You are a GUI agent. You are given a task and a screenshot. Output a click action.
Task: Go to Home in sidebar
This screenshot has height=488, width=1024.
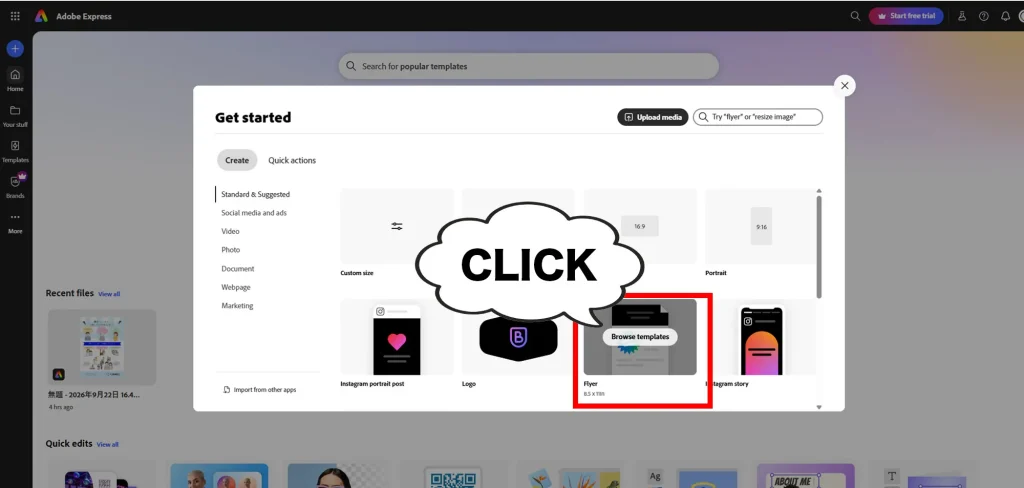(x=15, y=79)
